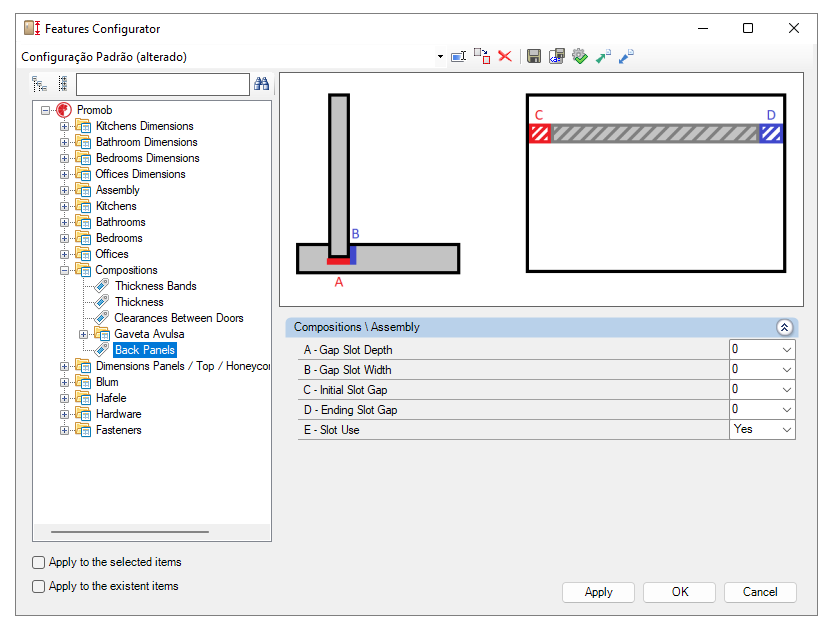Expand the Hafele tree node
The width and height of the screenshot is (835, 637).
[64, 398]
